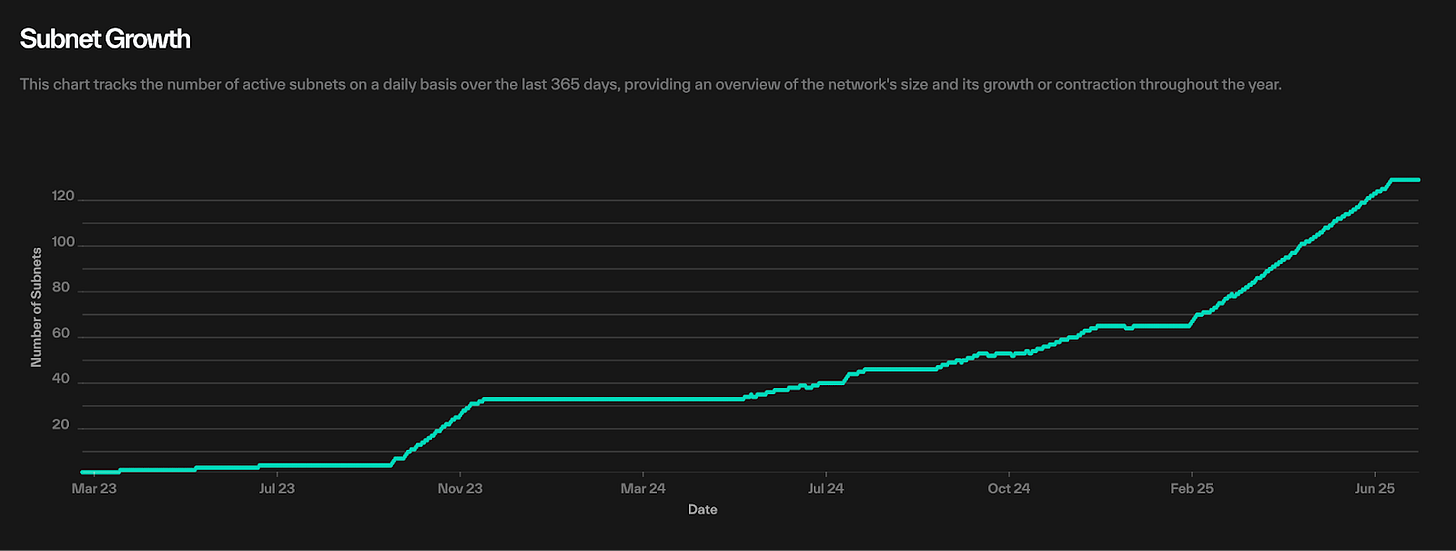
Task: Click the 'Mar 24' x-axis tick label
Action: 643,489
